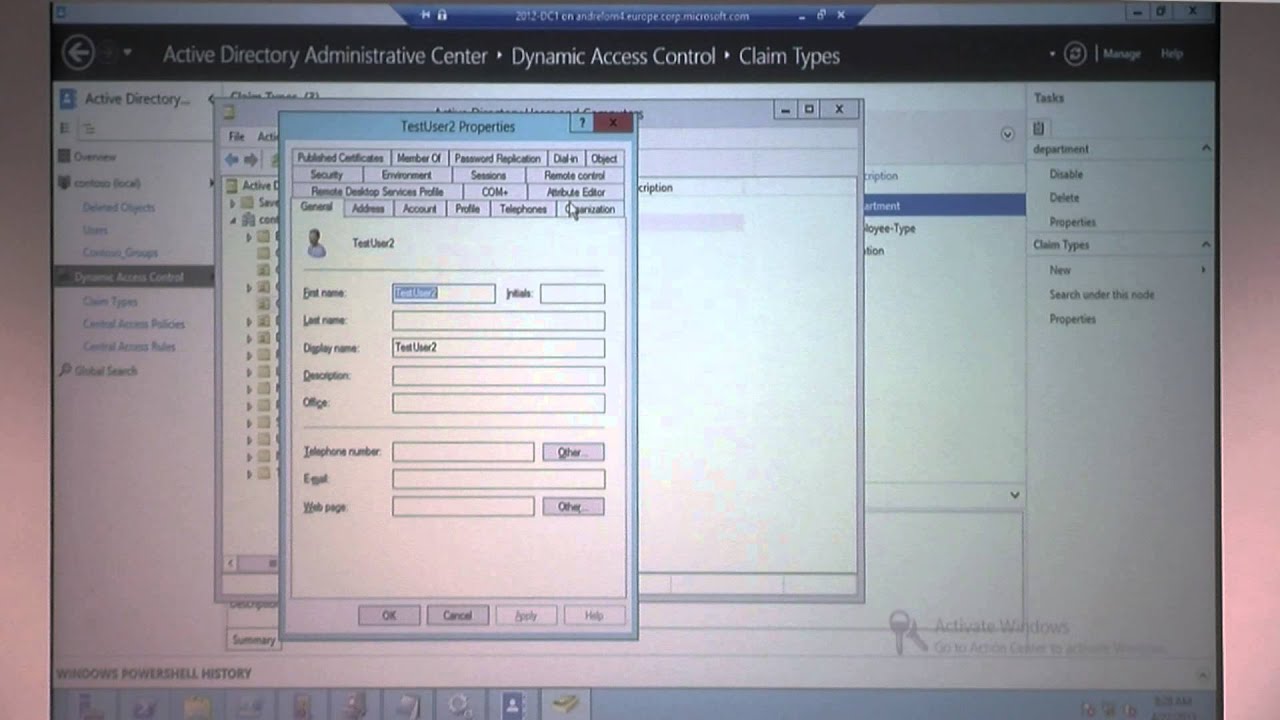
Task: Confirm with the OK button
Action: tap(389, 616)
